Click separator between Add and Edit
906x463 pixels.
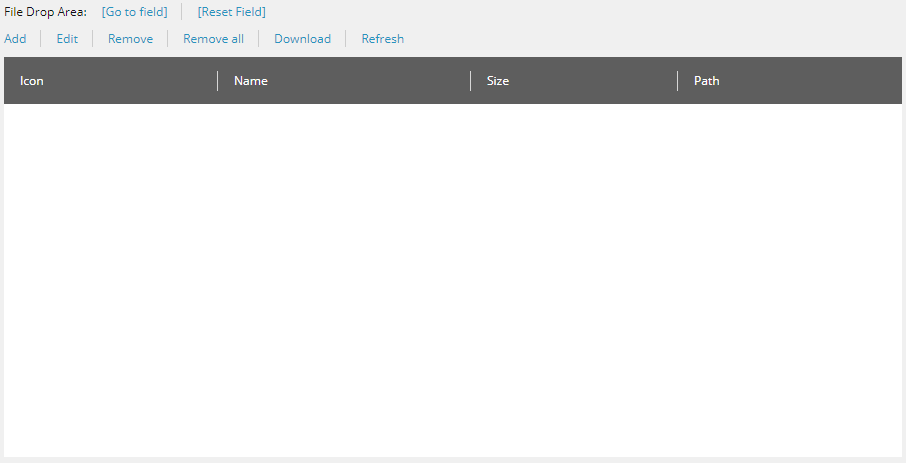tap(41, 39)
